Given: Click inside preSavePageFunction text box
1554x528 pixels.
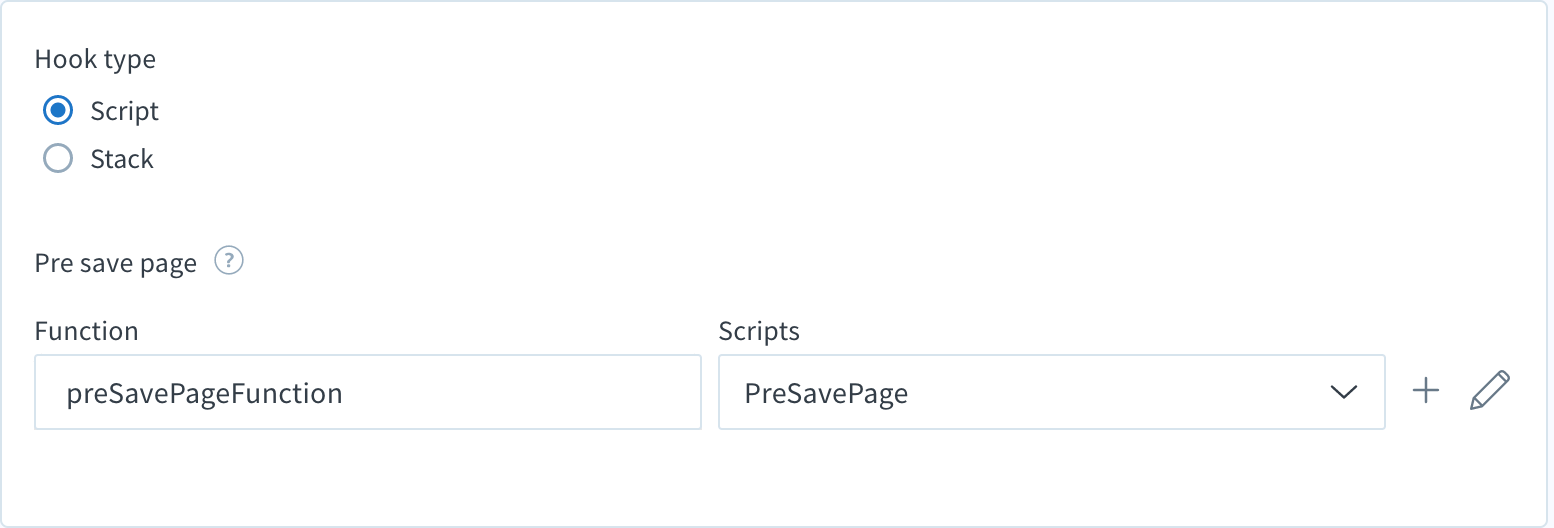Looking at the screenshot, I should 368,392.
